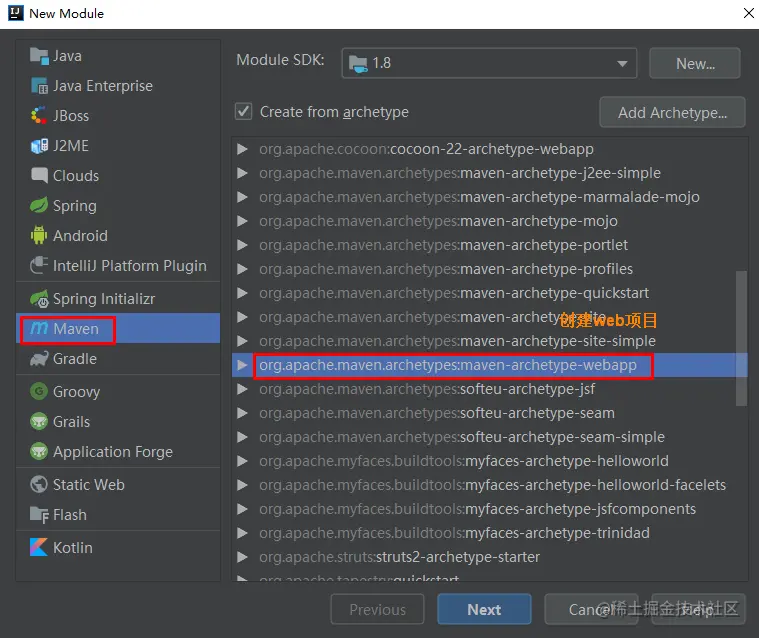Select the Spring Initializr icon

[39, 299]
